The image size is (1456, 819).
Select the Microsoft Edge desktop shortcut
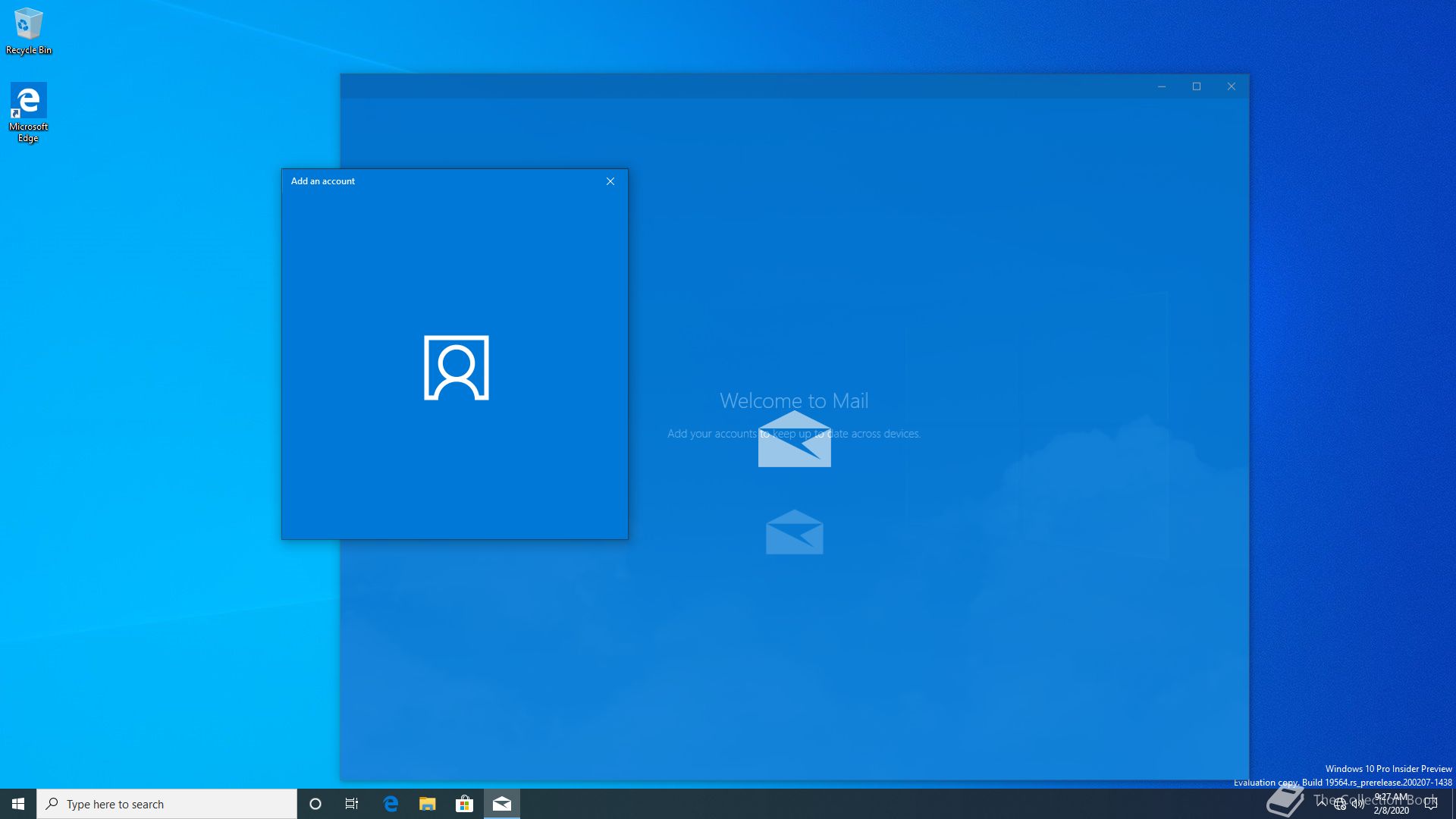tap(29, 113)
